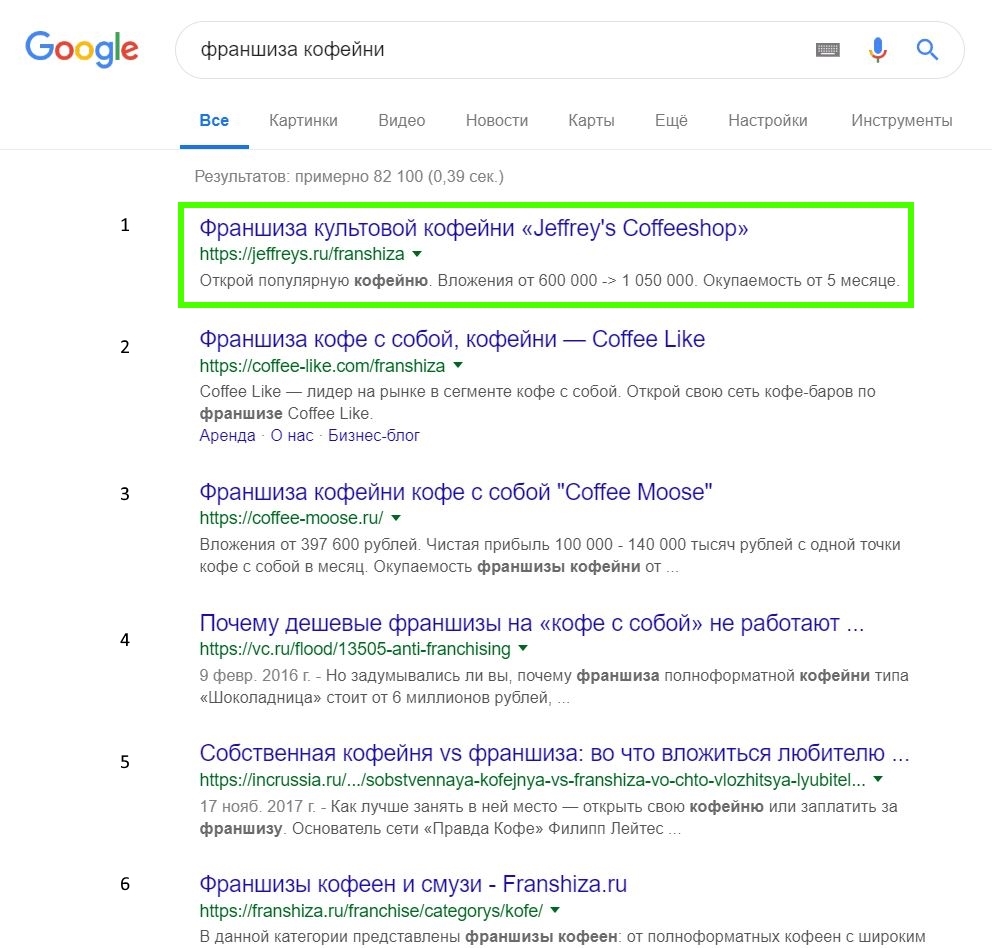Expand the 'Ещё' menu

click(671, 120)
